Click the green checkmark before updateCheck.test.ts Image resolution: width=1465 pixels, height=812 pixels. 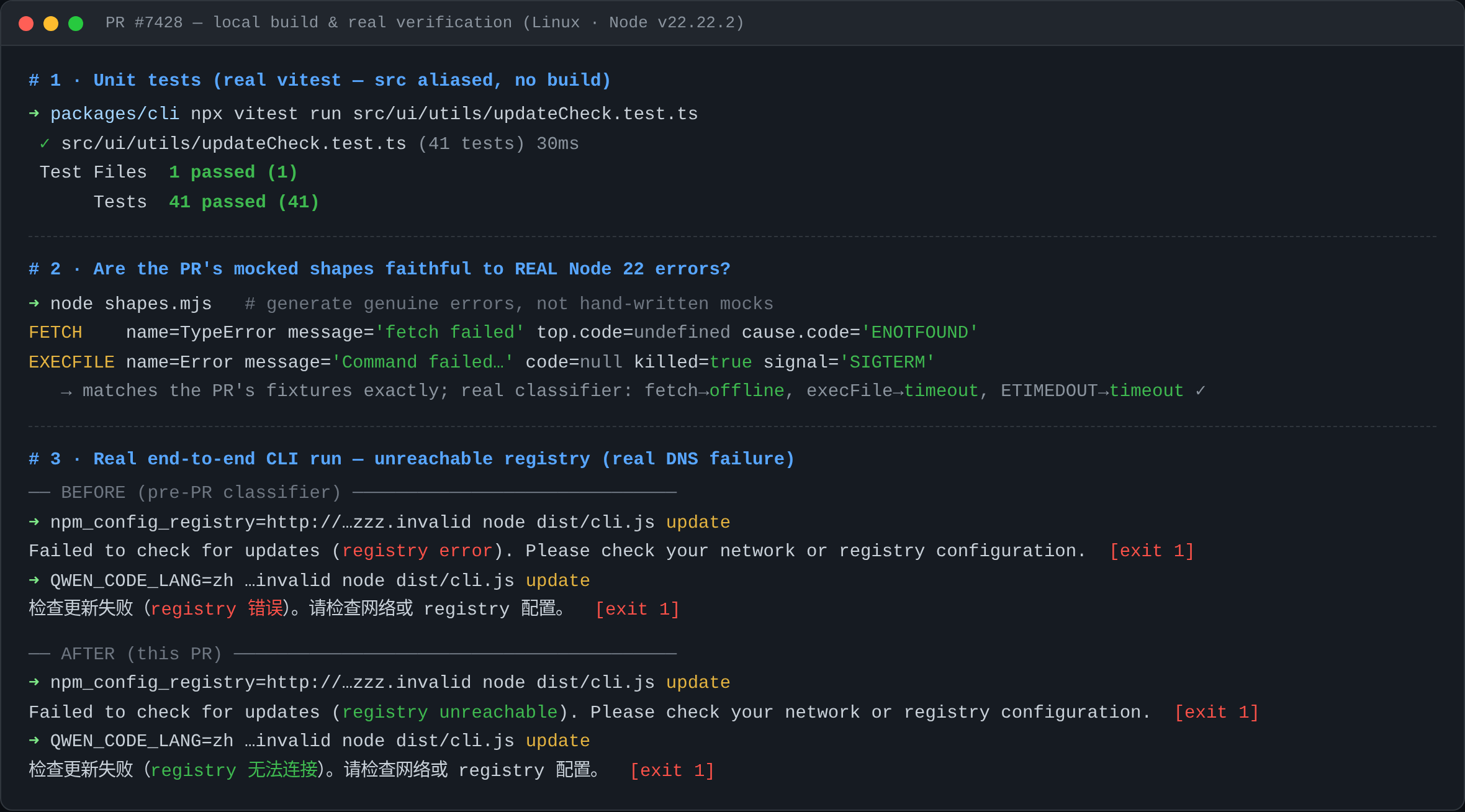(x=45, y=144)
